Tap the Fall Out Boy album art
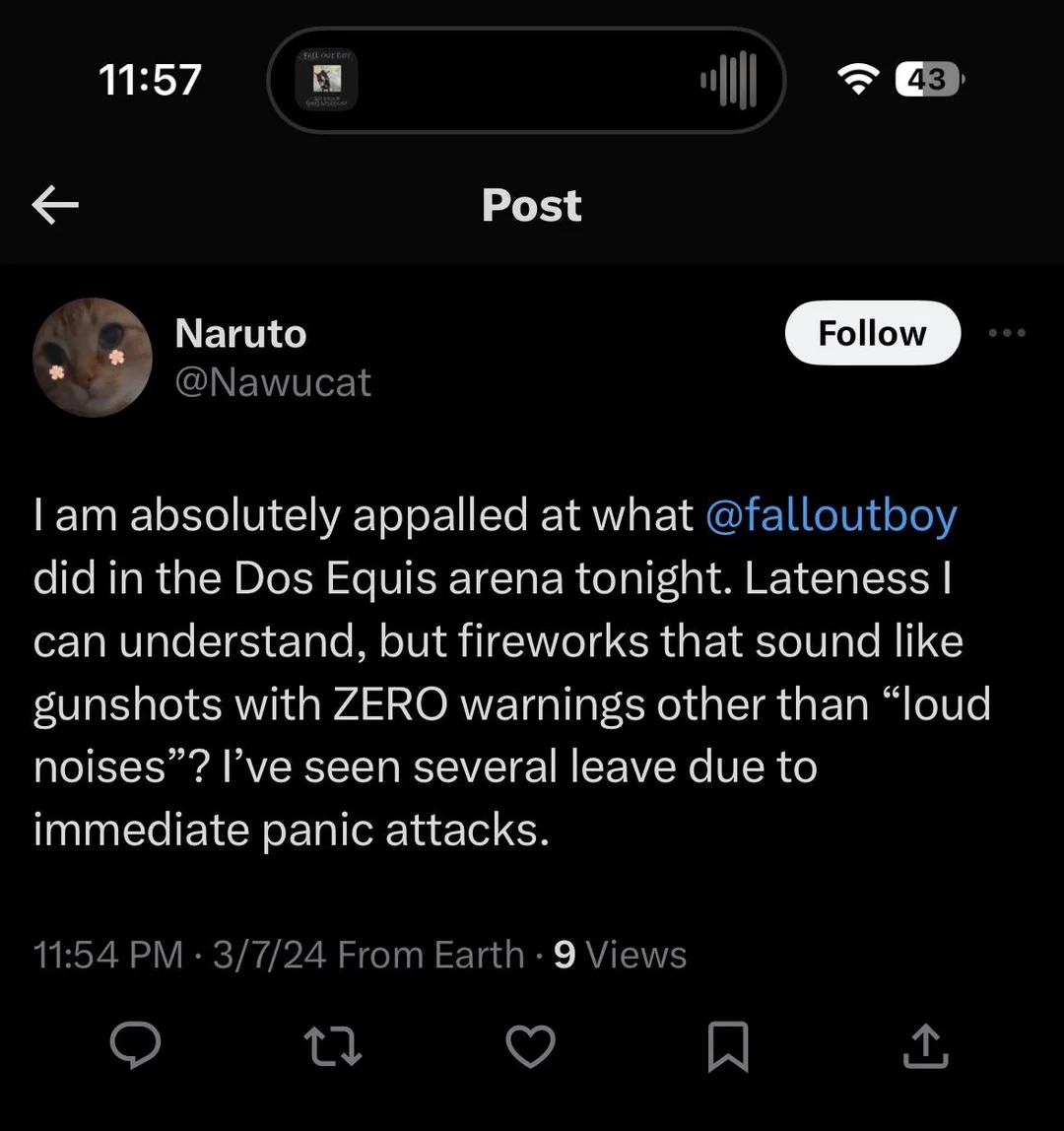Screen dimensions: 1064x1131 327,80
